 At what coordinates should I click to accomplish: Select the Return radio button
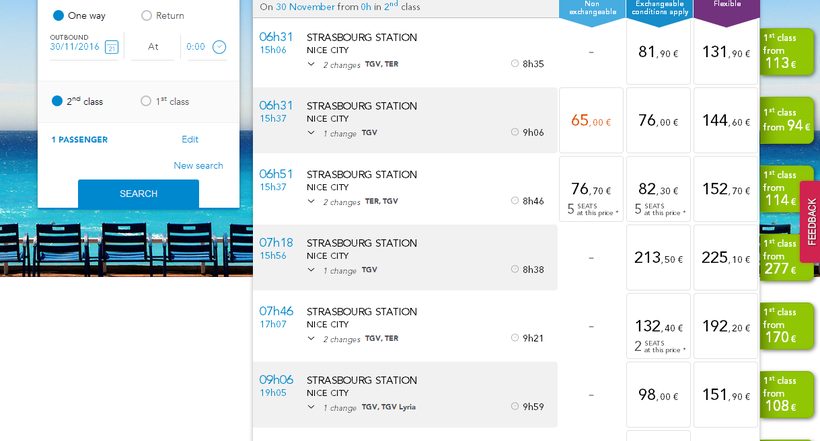tap(147, 16)
